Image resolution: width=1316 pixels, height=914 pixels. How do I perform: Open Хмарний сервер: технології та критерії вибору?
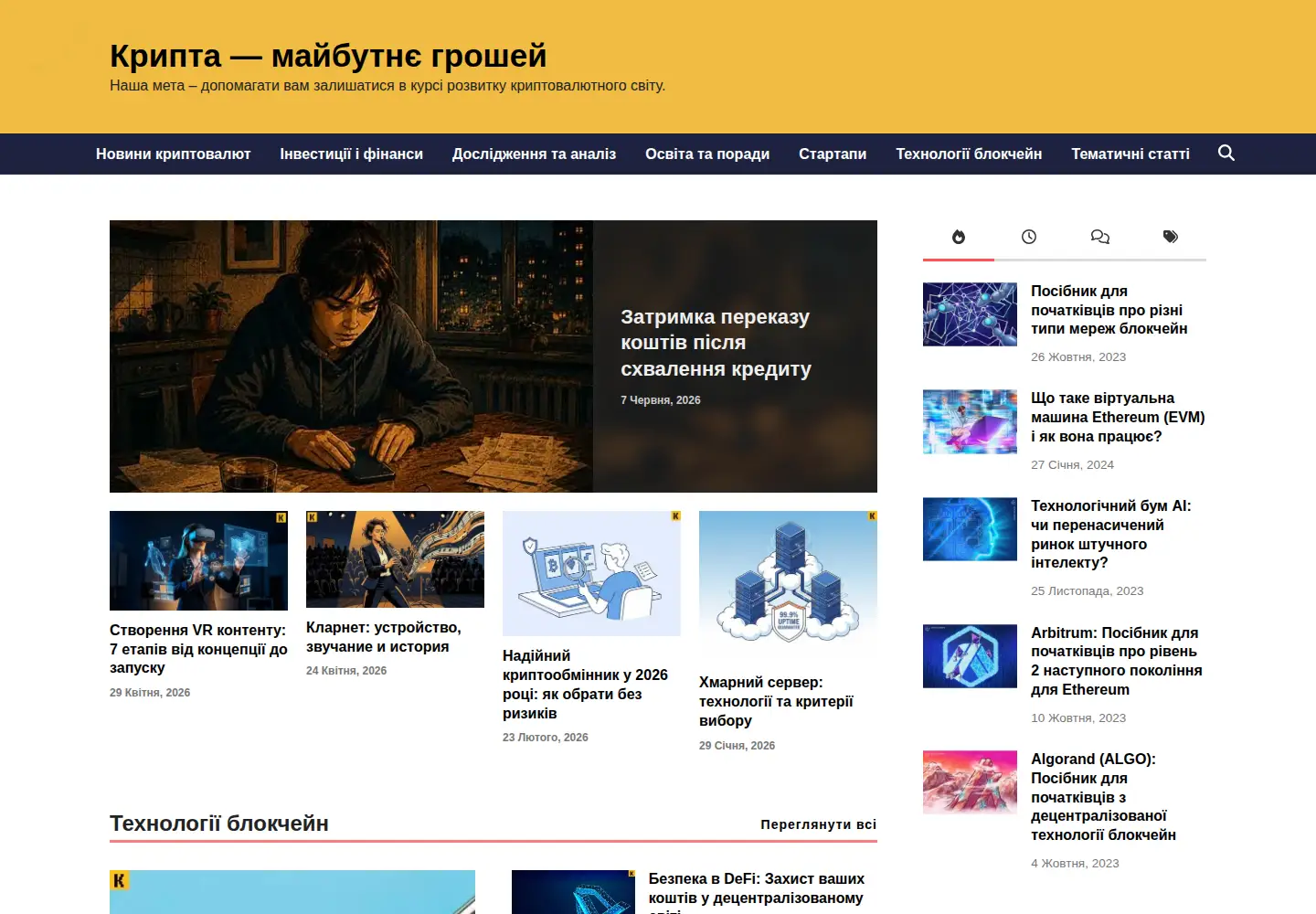tap(776, 701)
